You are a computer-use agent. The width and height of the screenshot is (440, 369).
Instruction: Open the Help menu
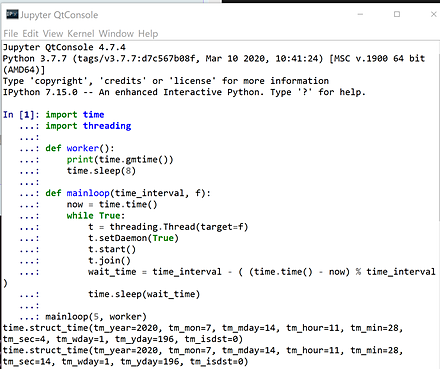(x=148, y=34)
